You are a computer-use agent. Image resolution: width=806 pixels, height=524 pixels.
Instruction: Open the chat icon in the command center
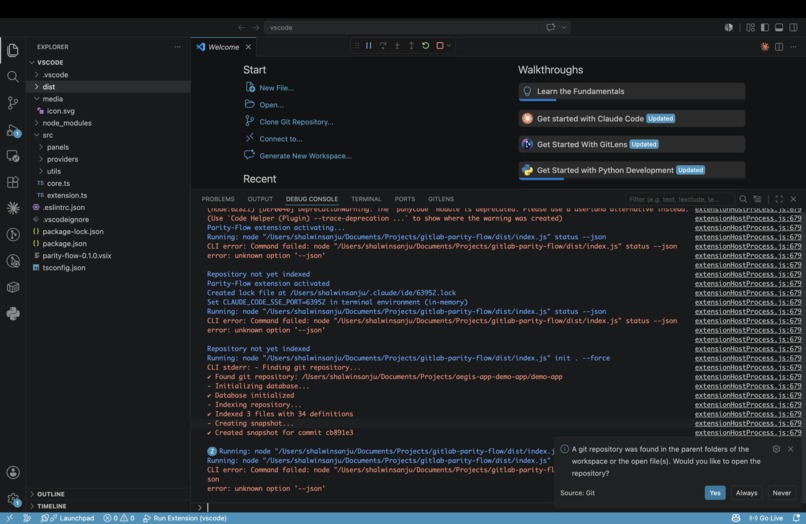coord(551,27)
